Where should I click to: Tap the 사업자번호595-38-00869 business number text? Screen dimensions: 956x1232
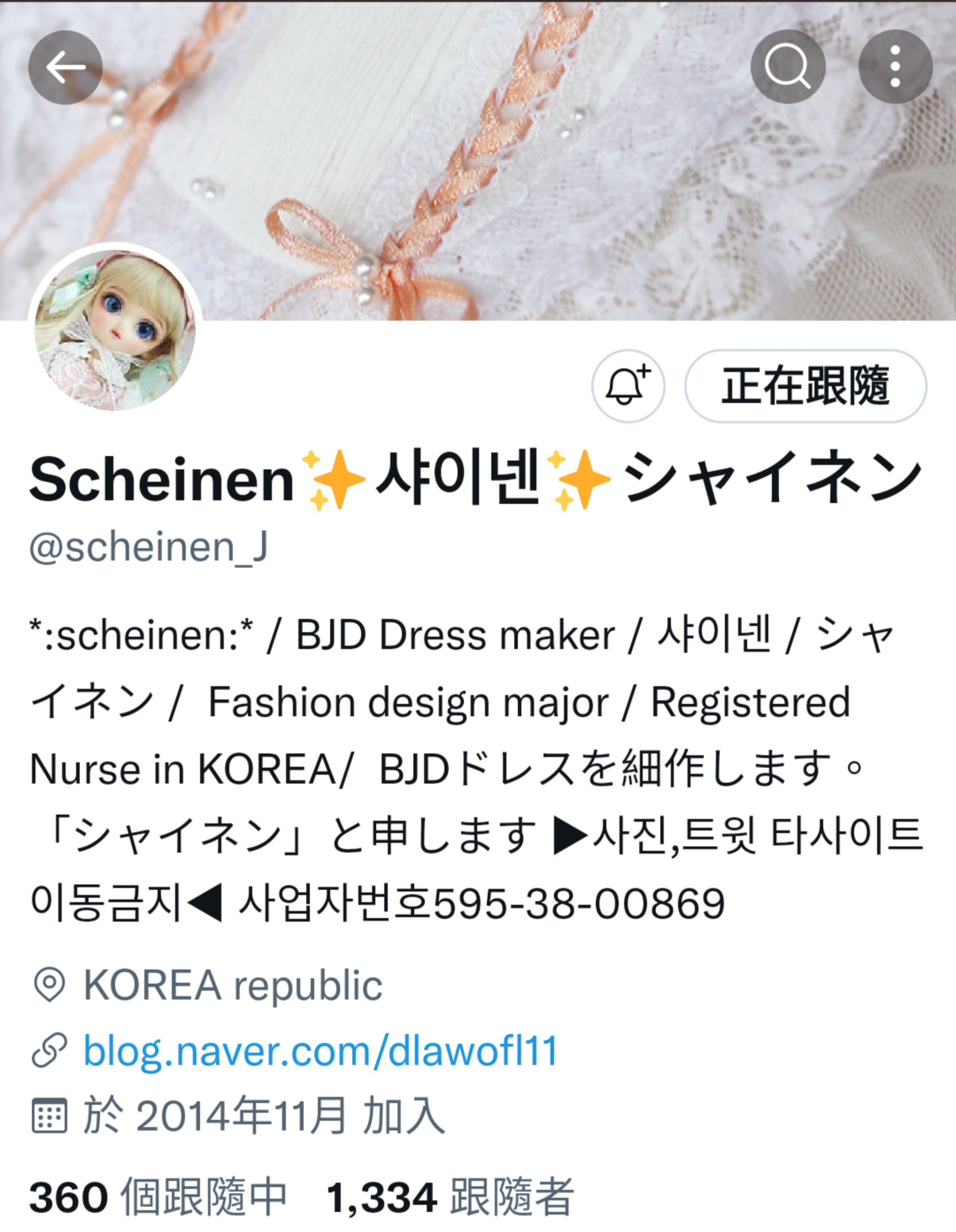pos(482,903)
